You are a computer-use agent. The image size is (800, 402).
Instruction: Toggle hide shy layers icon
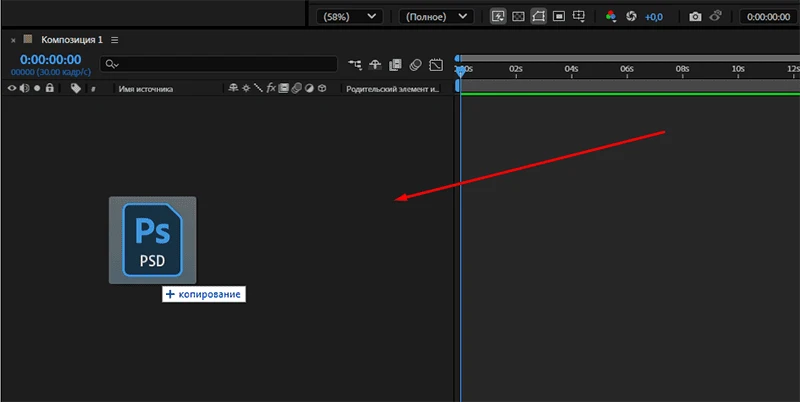[x=375, y=64]
